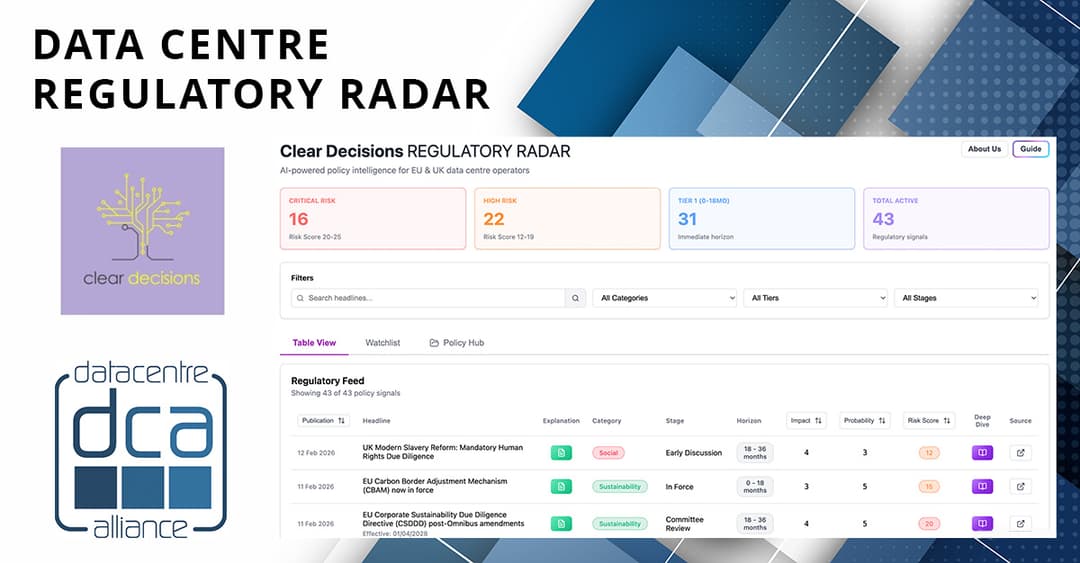Open the All Categories dropdown

click(x=665, y=298)
